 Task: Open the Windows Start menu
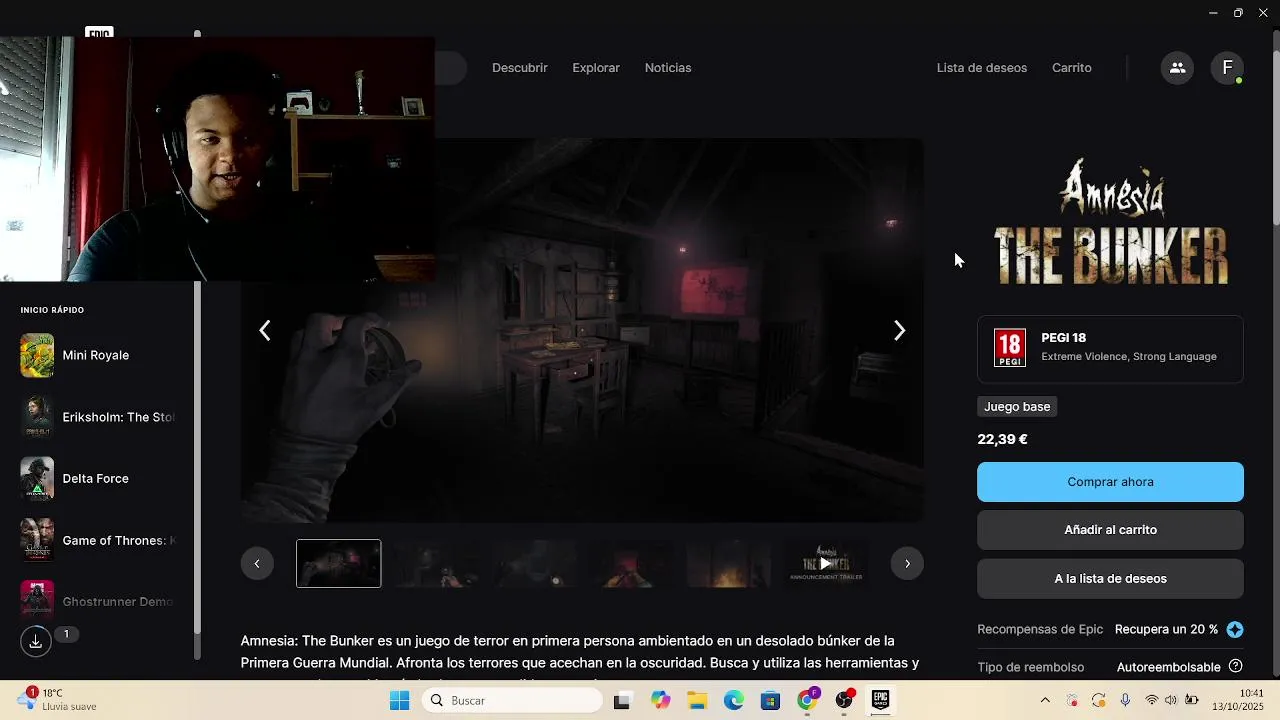coord(399,700)
